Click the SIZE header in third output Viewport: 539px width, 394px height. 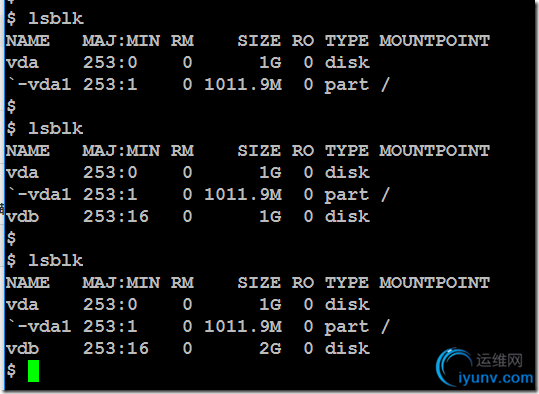[259, 283]
